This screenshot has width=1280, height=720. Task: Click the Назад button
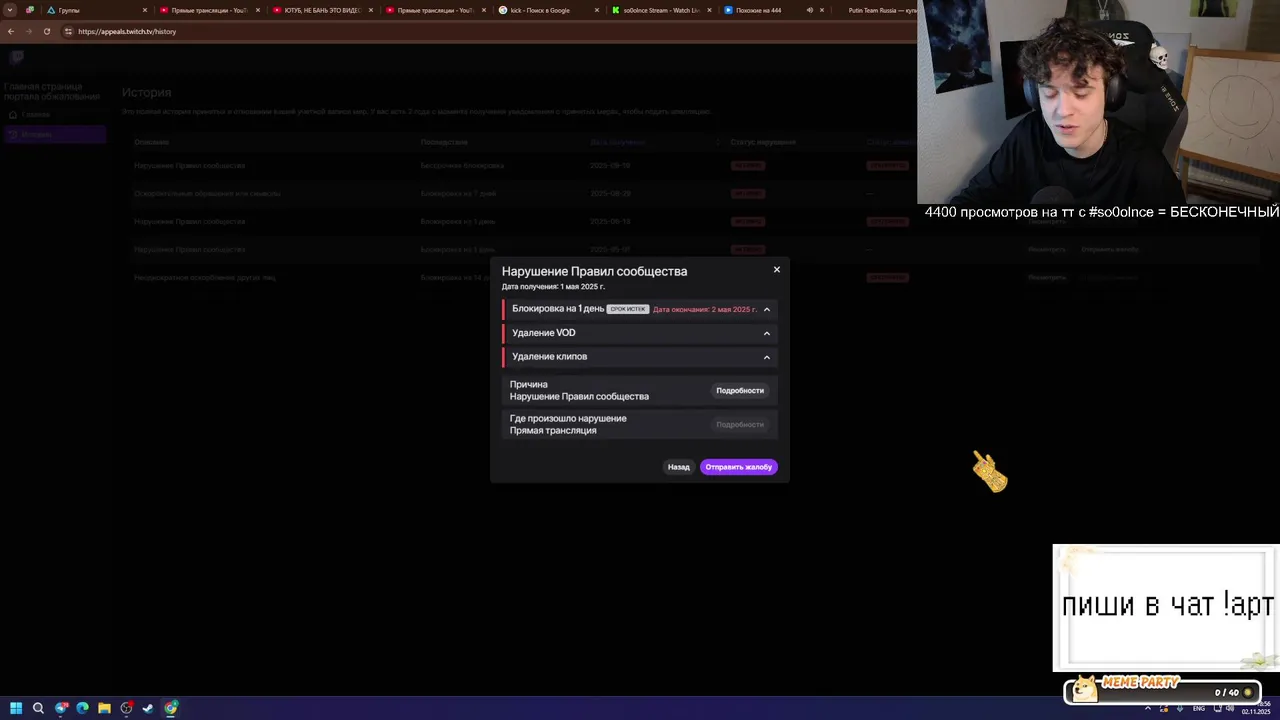coord(679,467)
